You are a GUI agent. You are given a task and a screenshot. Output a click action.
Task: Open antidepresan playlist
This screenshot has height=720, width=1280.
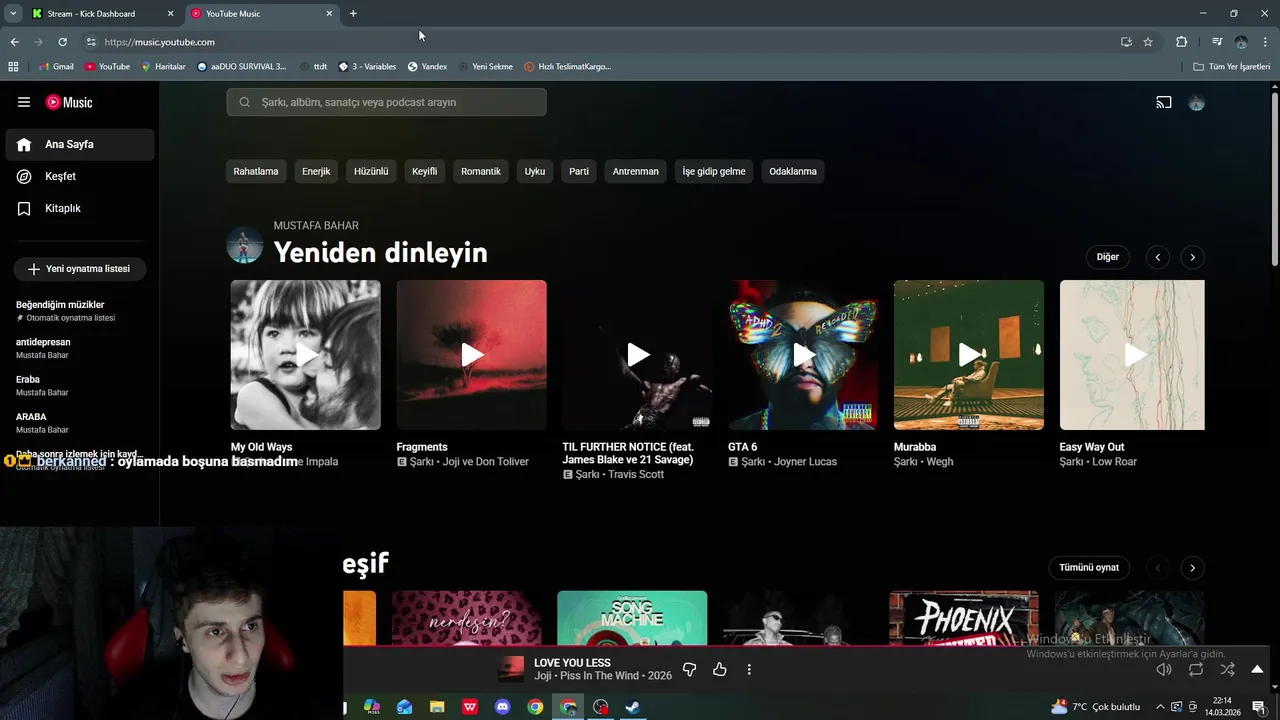[x=43, y=342]
